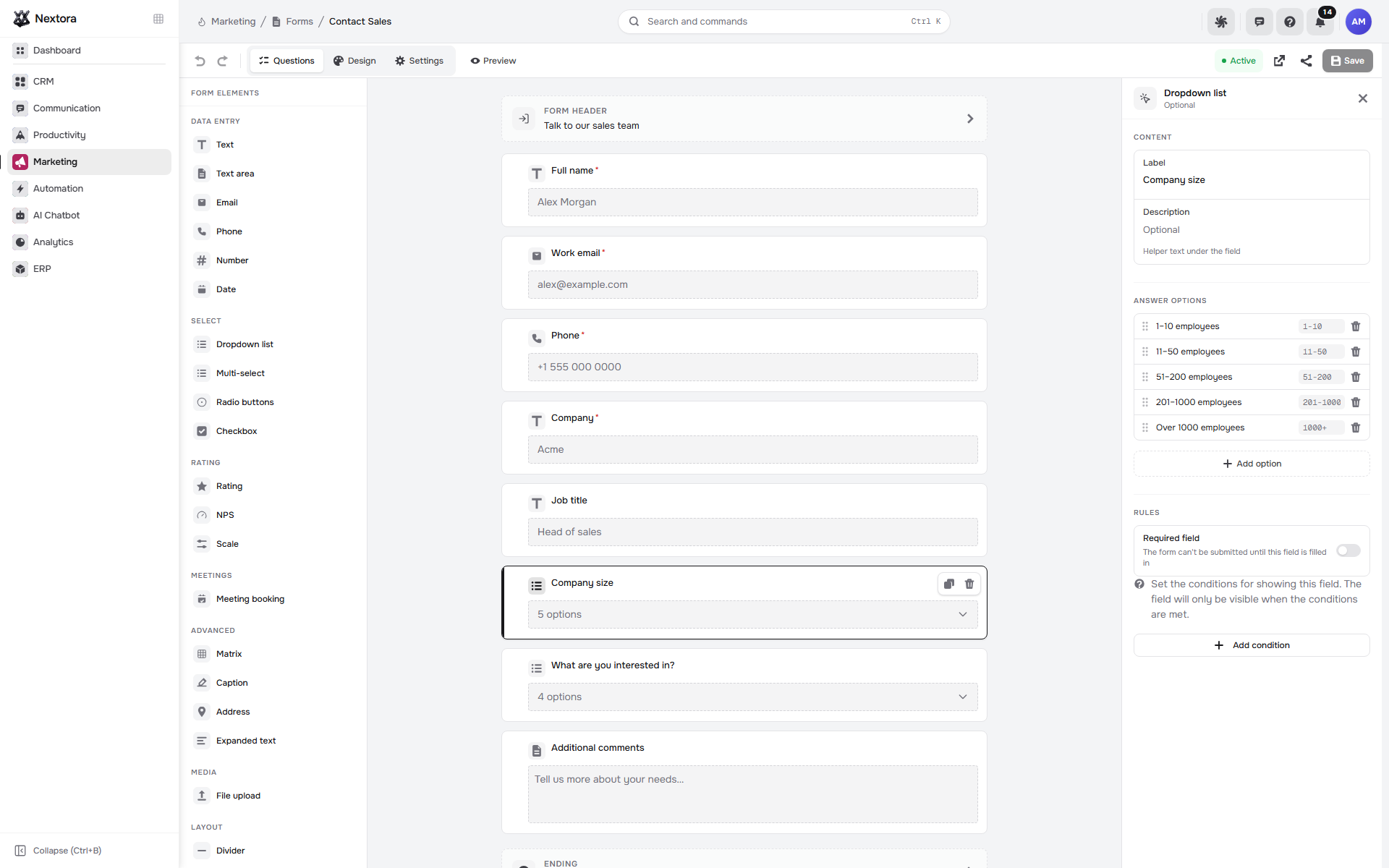Remove the Over 1000 employees option
The width and height of the screenshot is (1389, 868).
[1356, 427]
